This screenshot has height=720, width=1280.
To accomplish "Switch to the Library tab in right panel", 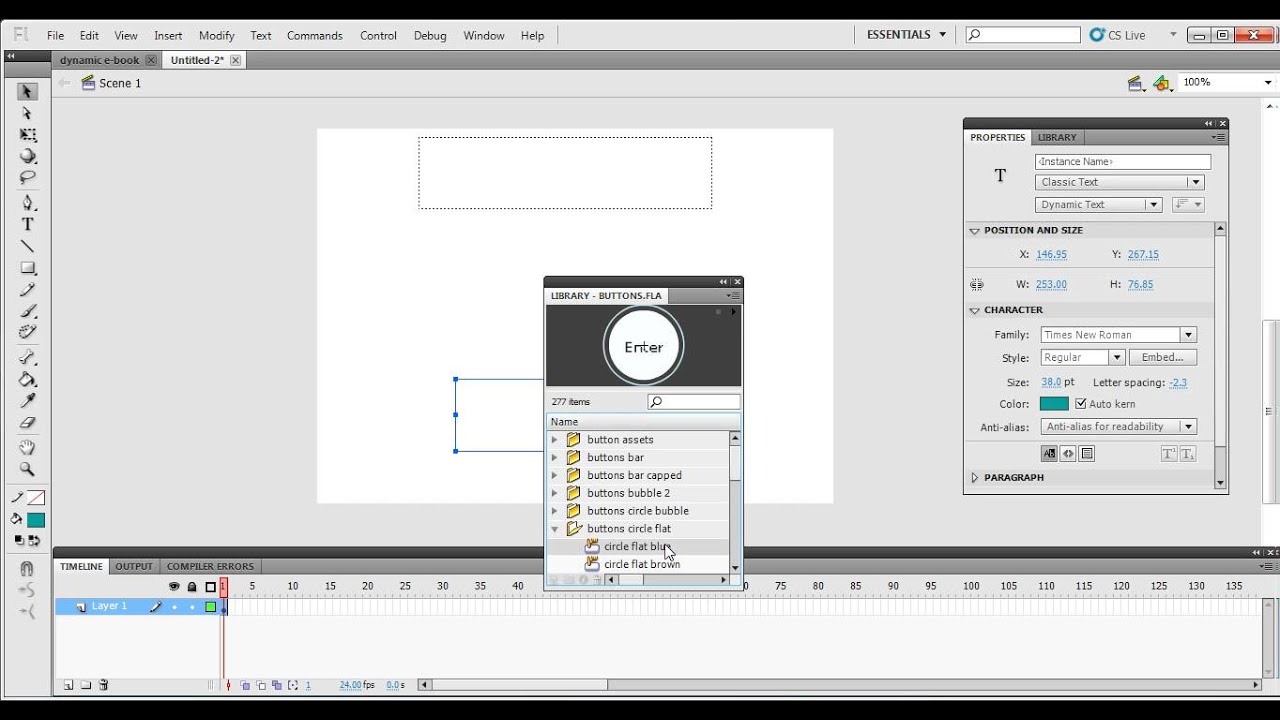I will [x=1057, y=137].
